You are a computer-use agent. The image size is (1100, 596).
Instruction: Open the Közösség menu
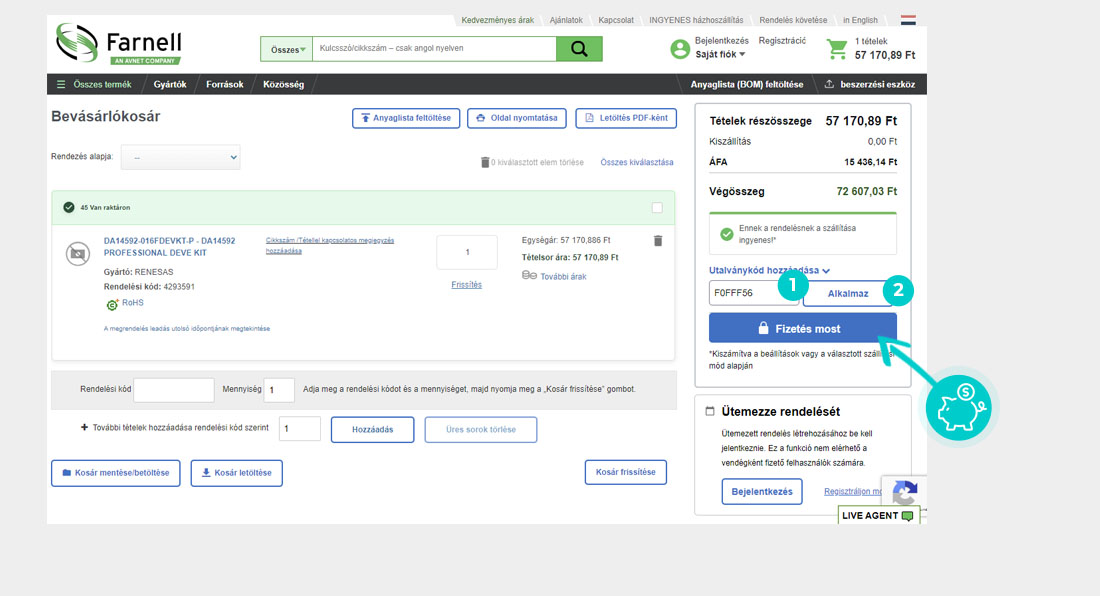click(x=283, y=84)
